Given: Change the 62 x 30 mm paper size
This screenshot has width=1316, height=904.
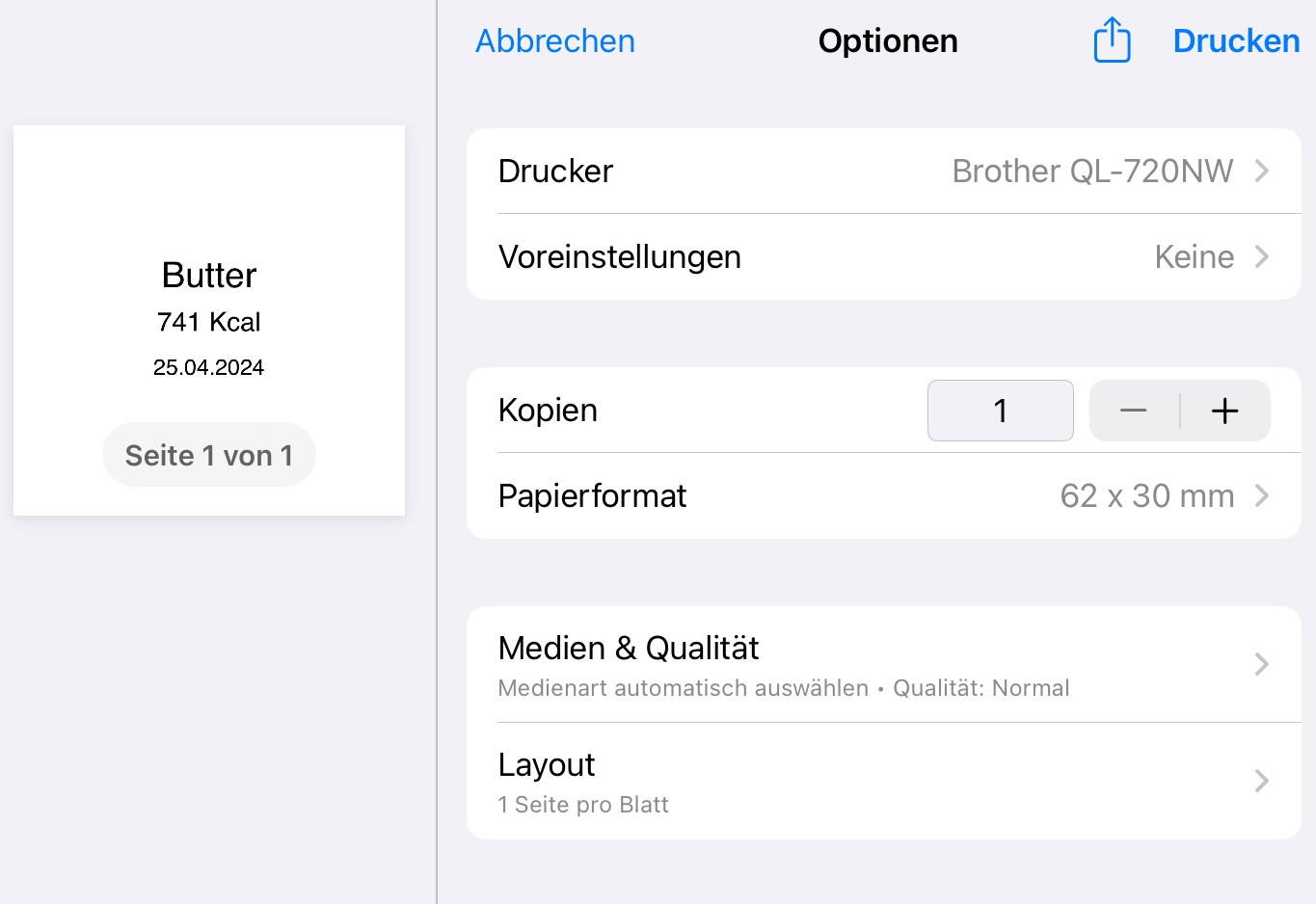Looking at the screenshot, I should 1146,495.
